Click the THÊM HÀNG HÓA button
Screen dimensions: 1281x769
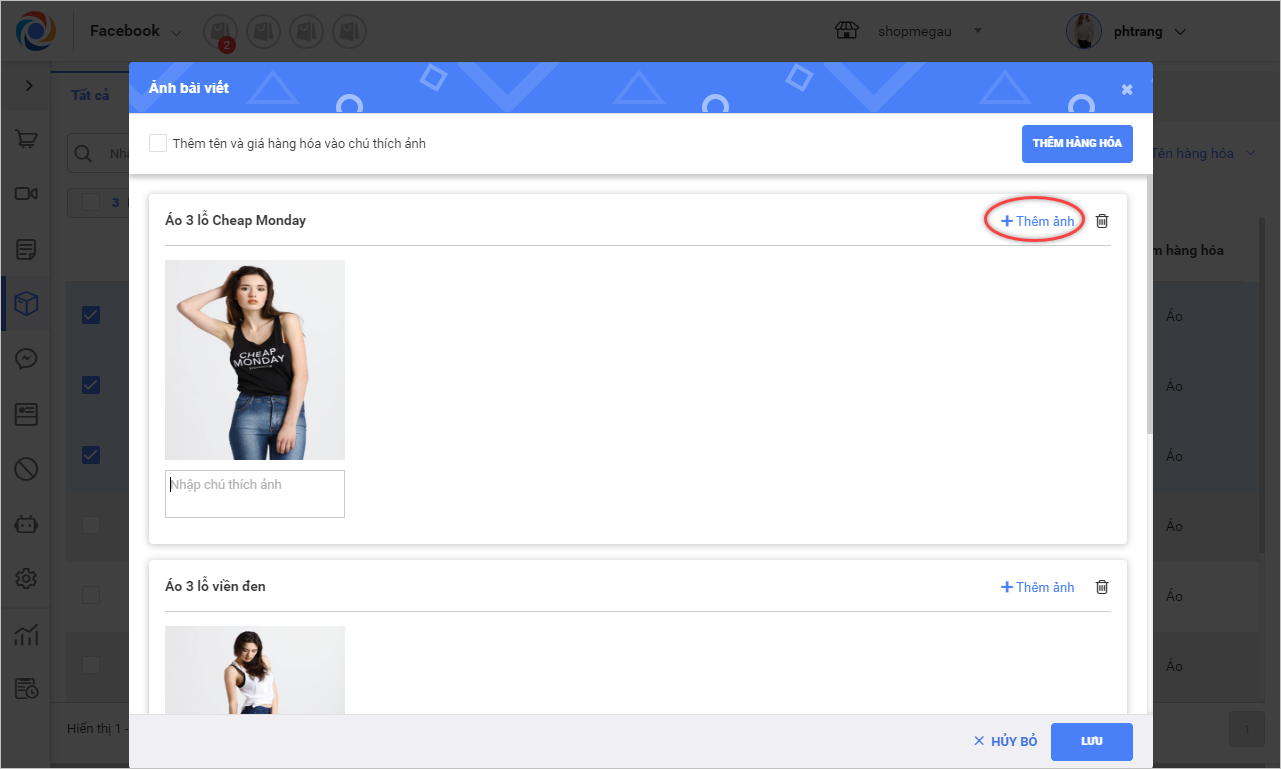pos(1077,143)
